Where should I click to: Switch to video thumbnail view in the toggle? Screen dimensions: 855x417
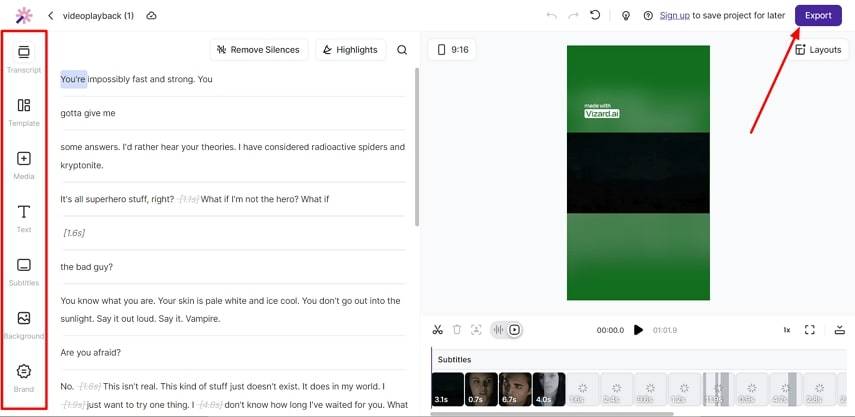pos(514,329)
